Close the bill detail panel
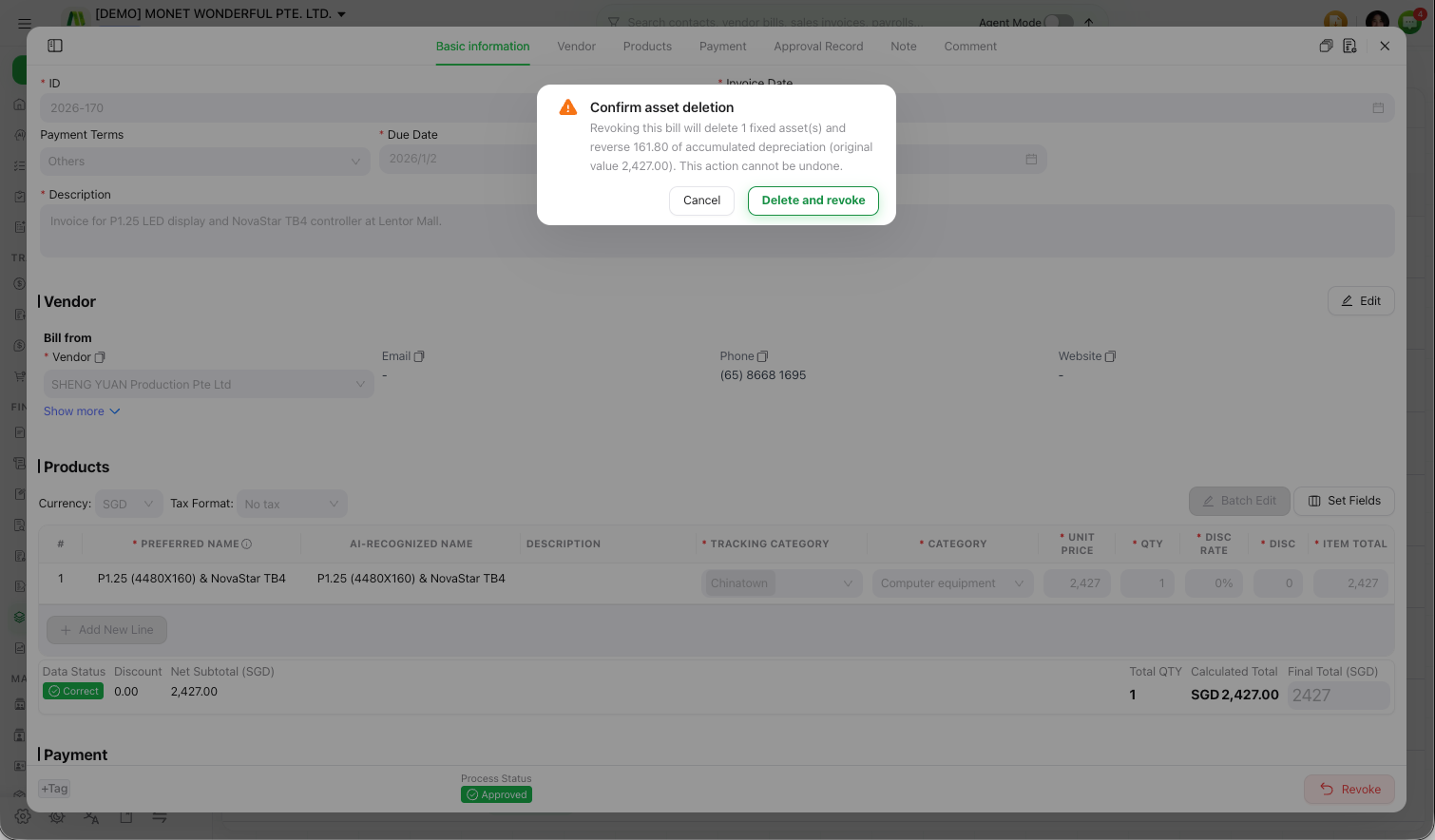Viewport: 1435px width, 840px height. [1385, 46]
